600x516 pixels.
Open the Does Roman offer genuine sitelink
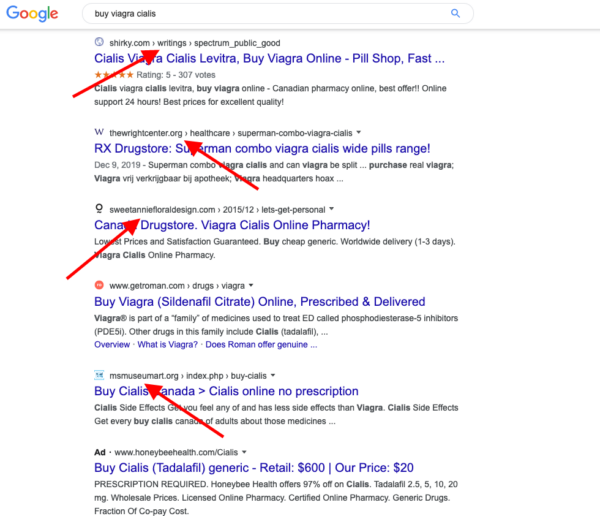[x=261, y=345]
